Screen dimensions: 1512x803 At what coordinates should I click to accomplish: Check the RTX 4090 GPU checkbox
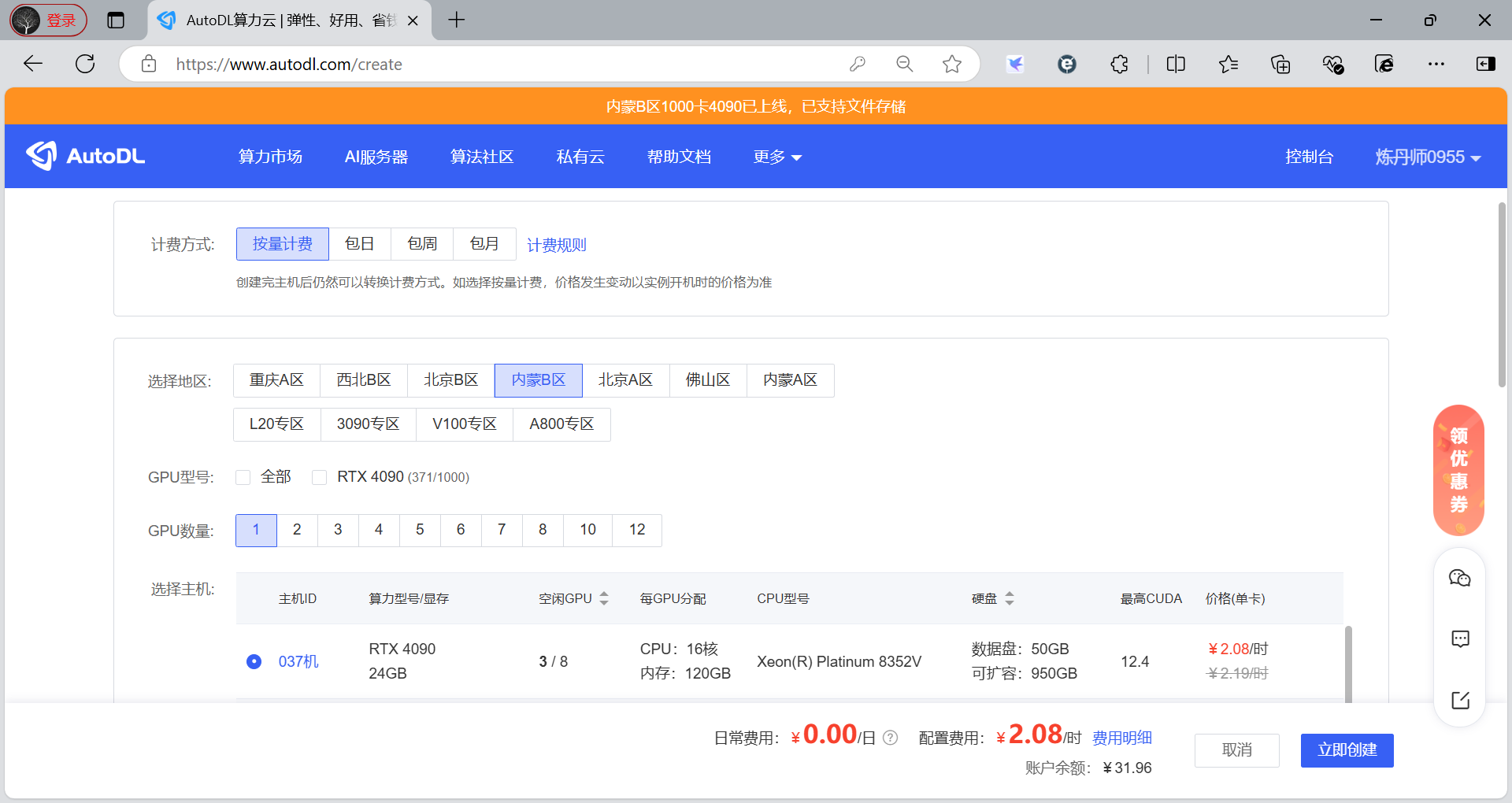(319, 477)
